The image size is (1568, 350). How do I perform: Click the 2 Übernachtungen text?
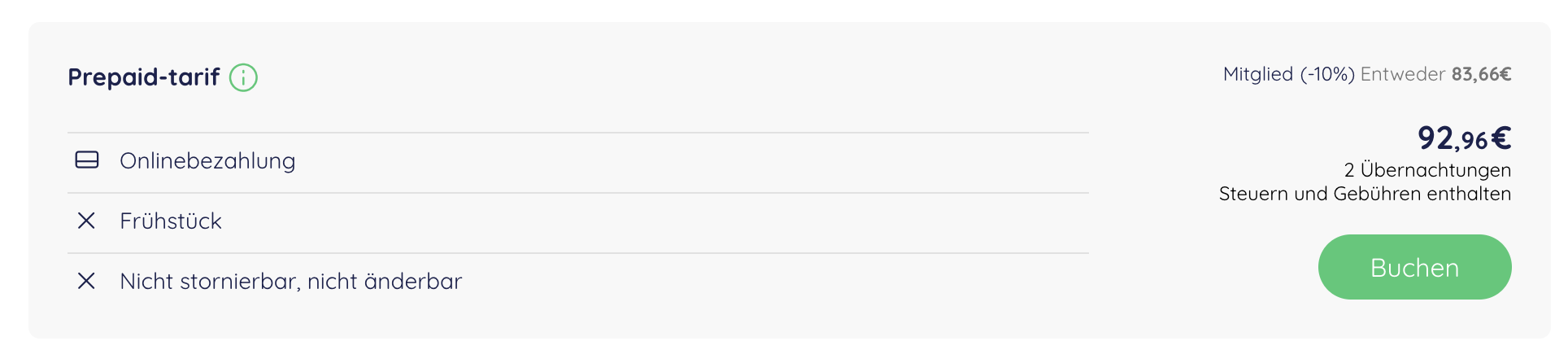[x=1427, y=170]
